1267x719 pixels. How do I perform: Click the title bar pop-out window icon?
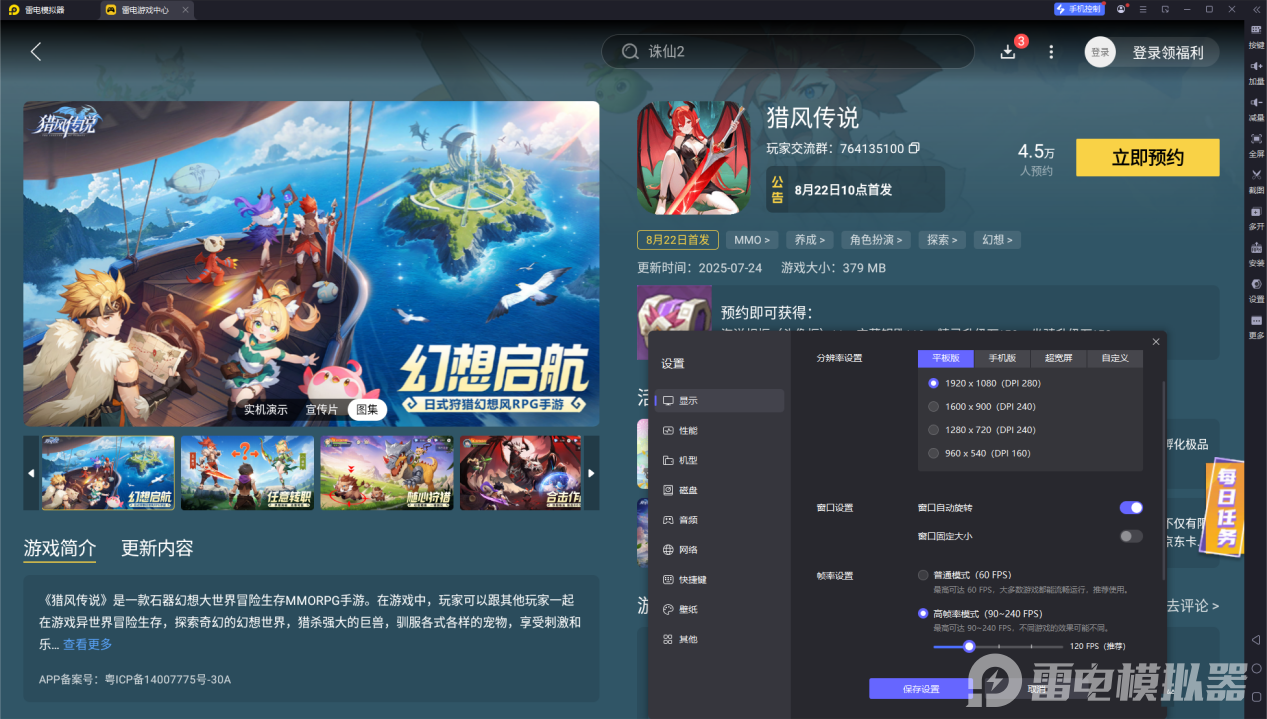(1165, 9)
